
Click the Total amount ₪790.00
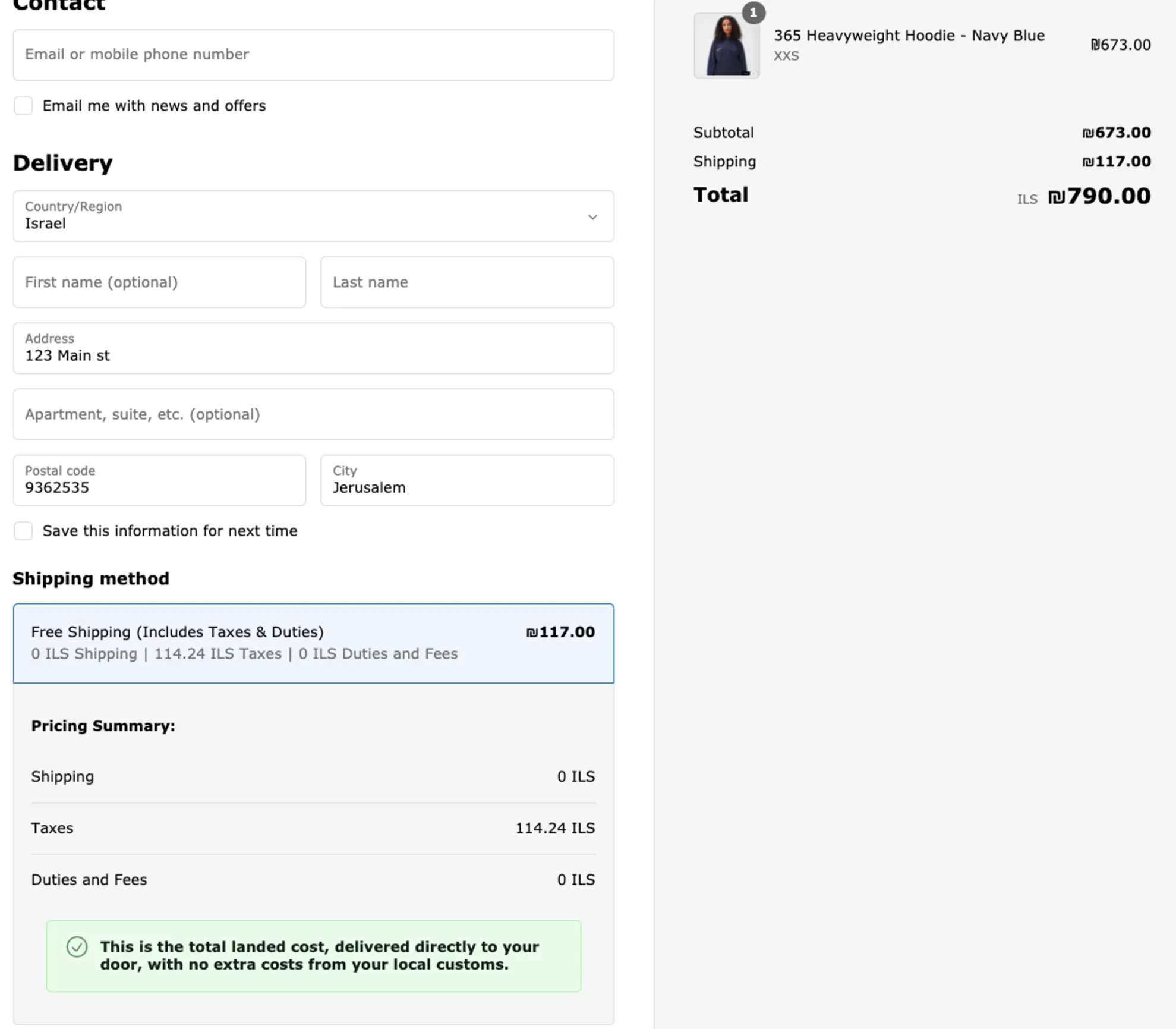(1099, 196)
